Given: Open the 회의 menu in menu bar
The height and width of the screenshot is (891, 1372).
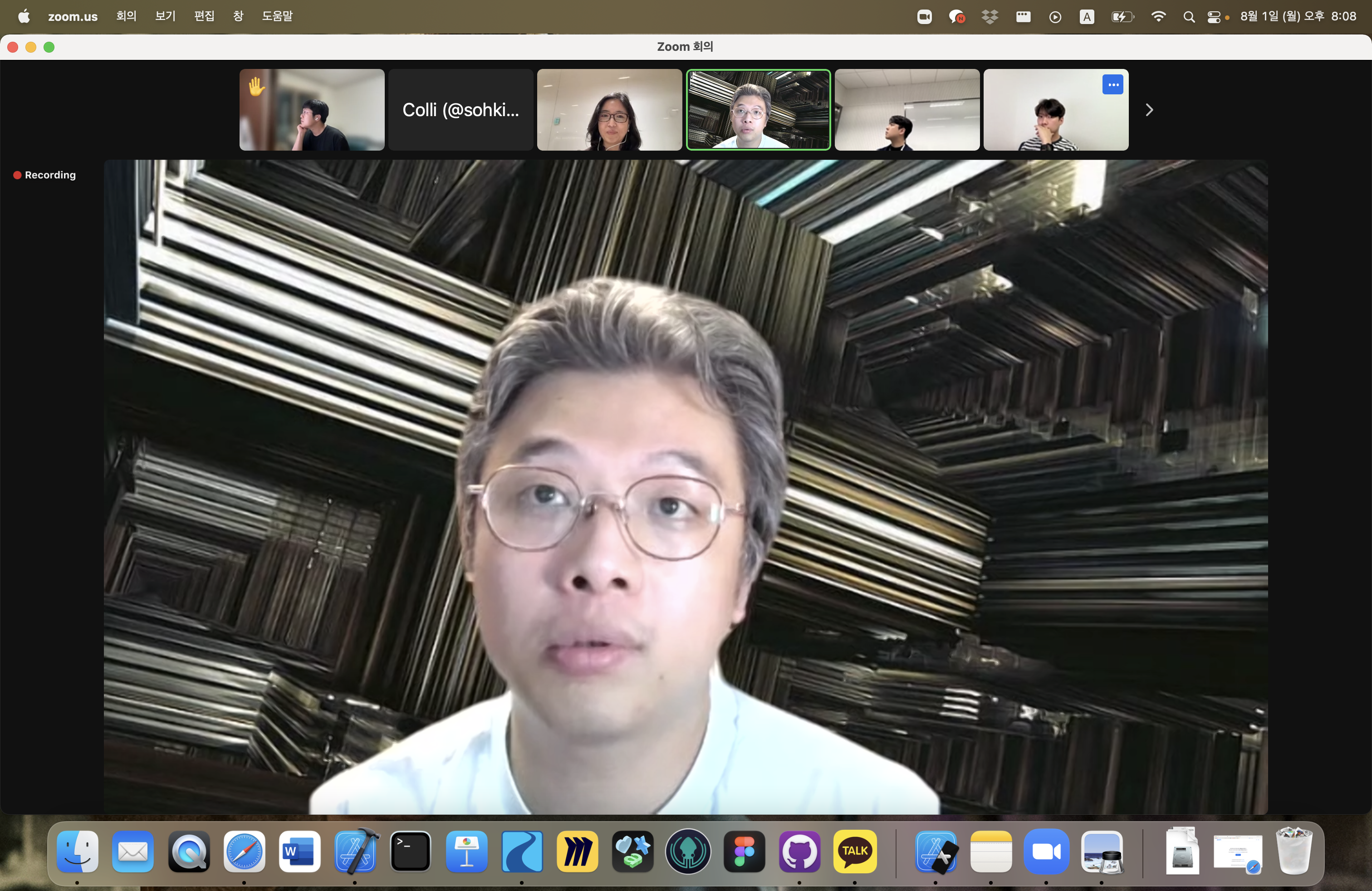Looking at the screenshot, I should click(126, 16).
